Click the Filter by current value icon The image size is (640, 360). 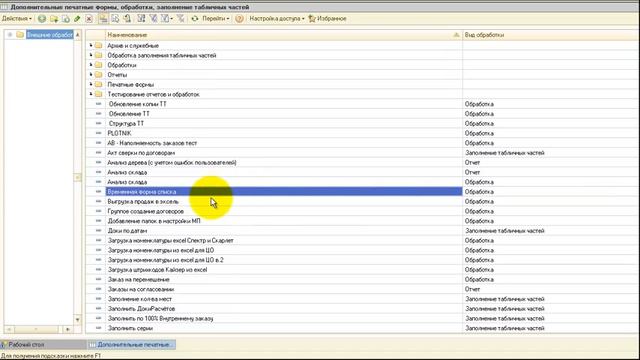[x=153, y=19]
